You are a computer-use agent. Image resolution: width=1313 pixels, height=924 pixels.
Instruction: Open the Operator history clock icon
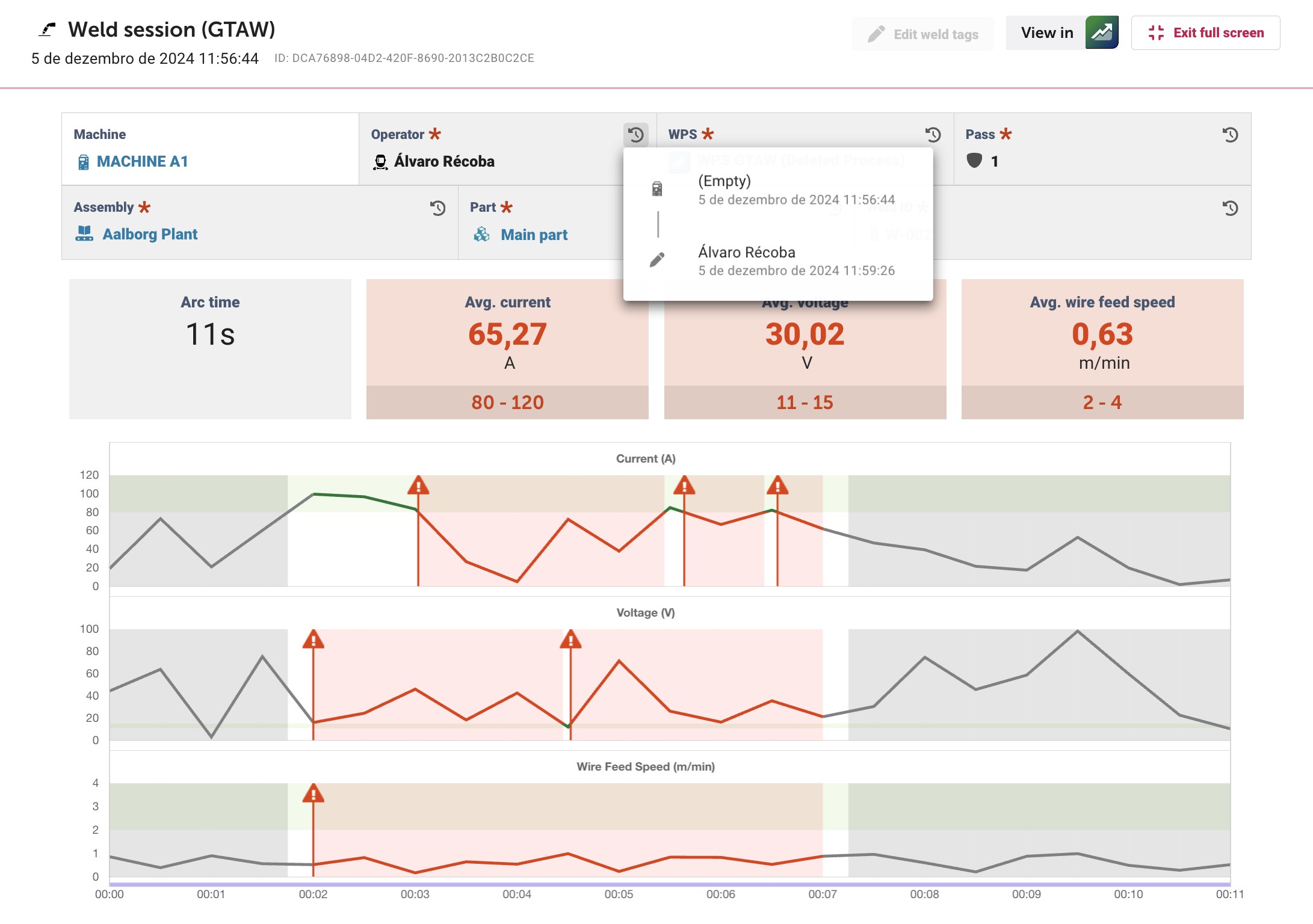click(x=636, y=135)
